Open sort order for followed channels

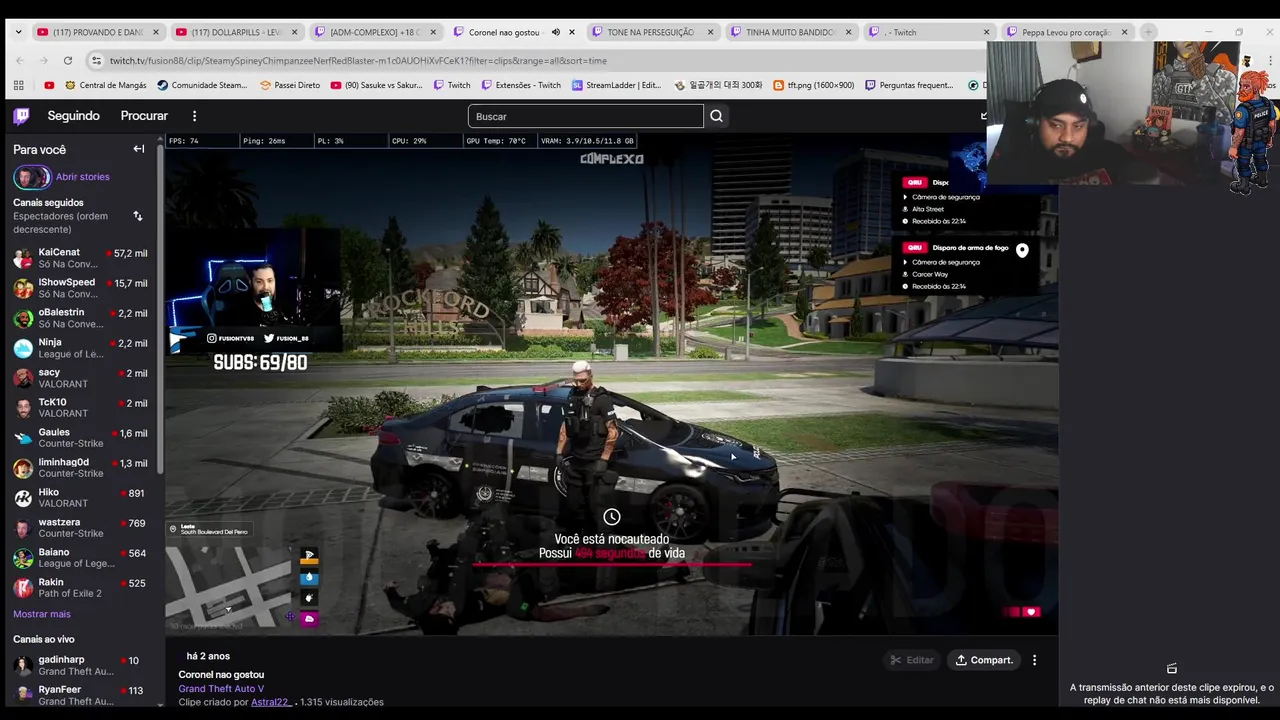point(138,216)
